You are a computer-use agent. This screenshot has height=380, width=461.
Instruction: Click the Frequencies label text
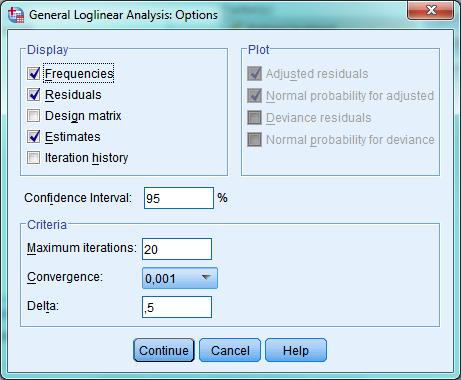pos(79,74)
